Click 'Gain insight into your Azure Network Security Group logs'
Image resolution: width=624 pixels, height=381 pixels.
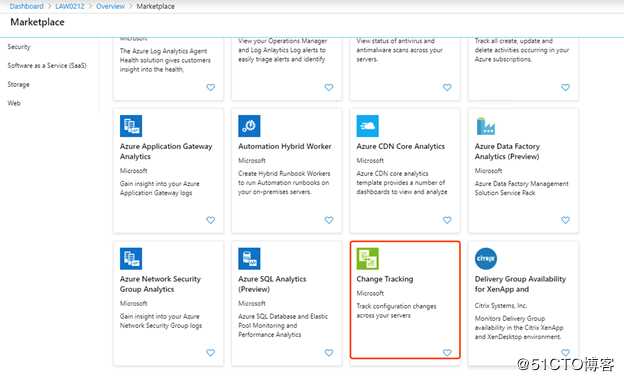coord(161,321)
